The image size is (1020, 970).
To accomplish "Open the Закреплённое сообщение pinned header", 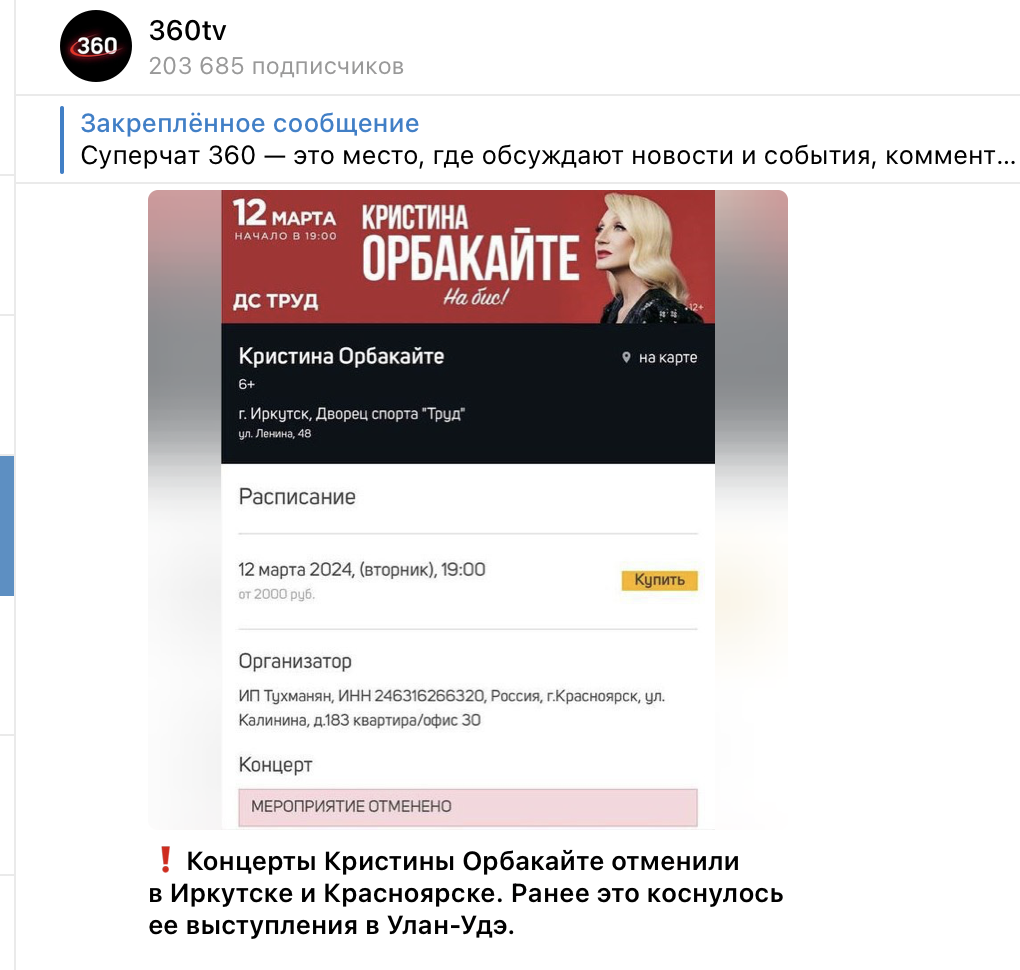I will click(x=250, y=123).
